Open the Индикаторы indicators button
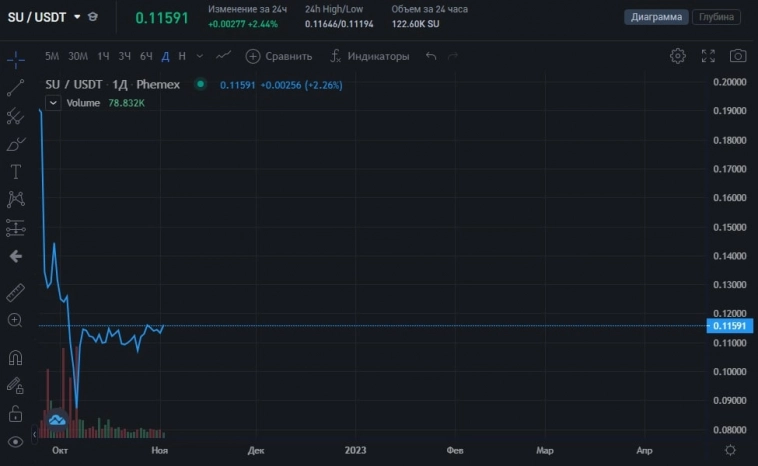This screenshot has width=758, height=466. (x=369, y=56)
